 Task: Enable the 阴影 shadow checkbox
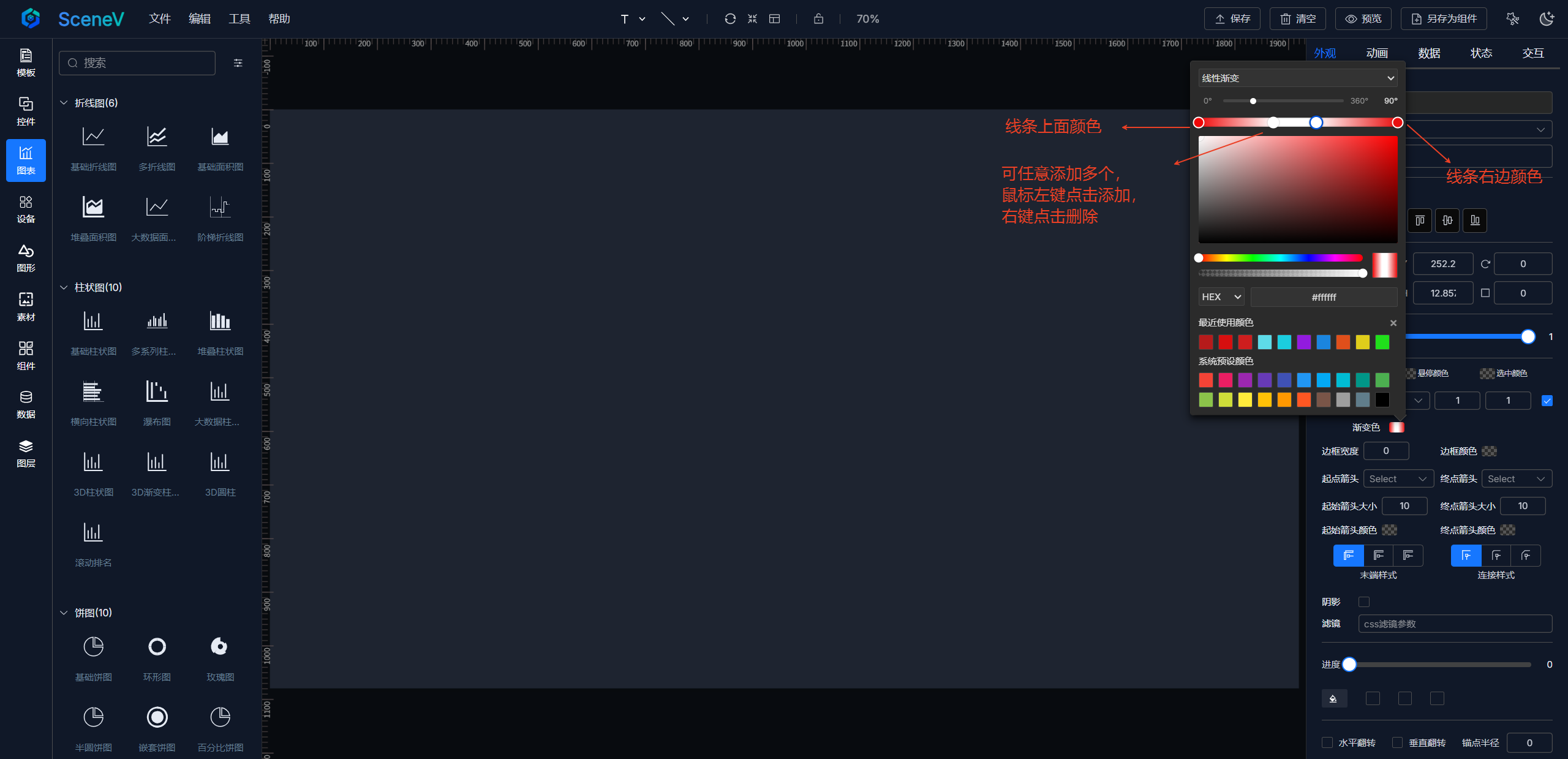pyautogui.click(x=1363, y=602)
